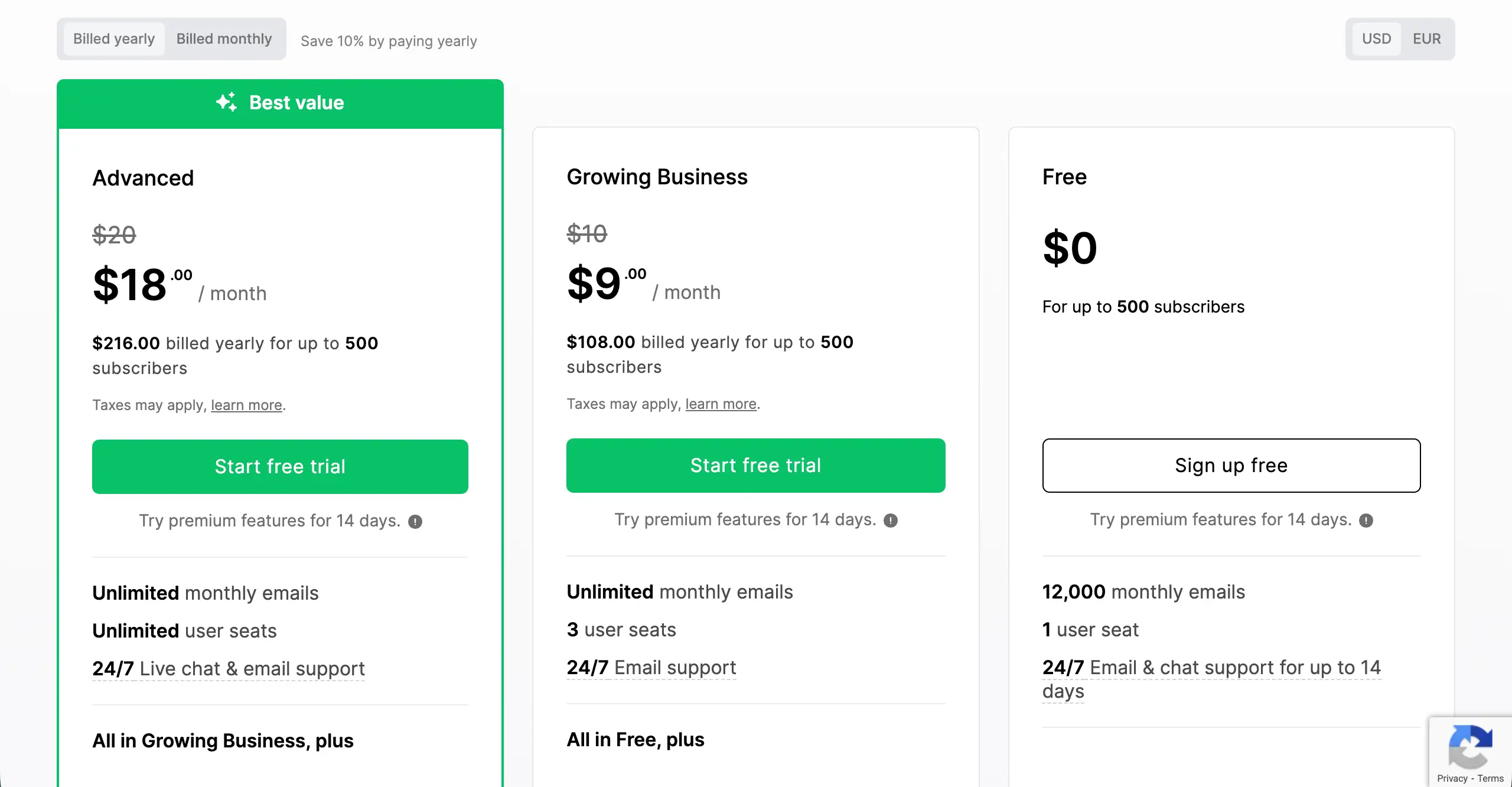Select Billed yearly billing option

click(x=113, y=38)
